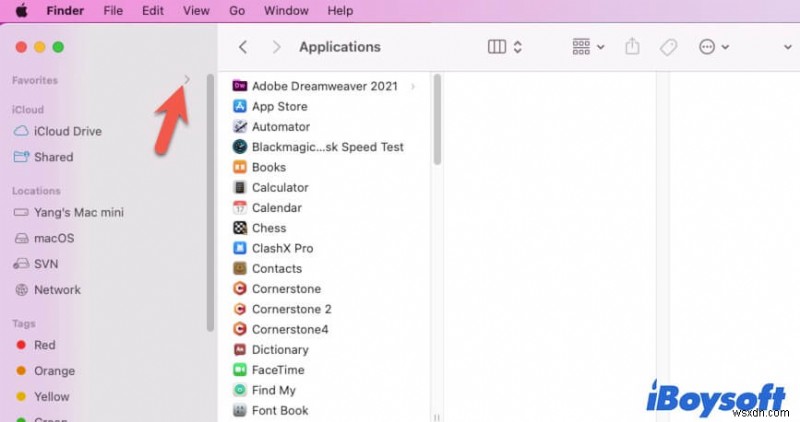The height and width of the screenshot is (422, 800).
Task: Open the Help menu
Action: point(340,11)
